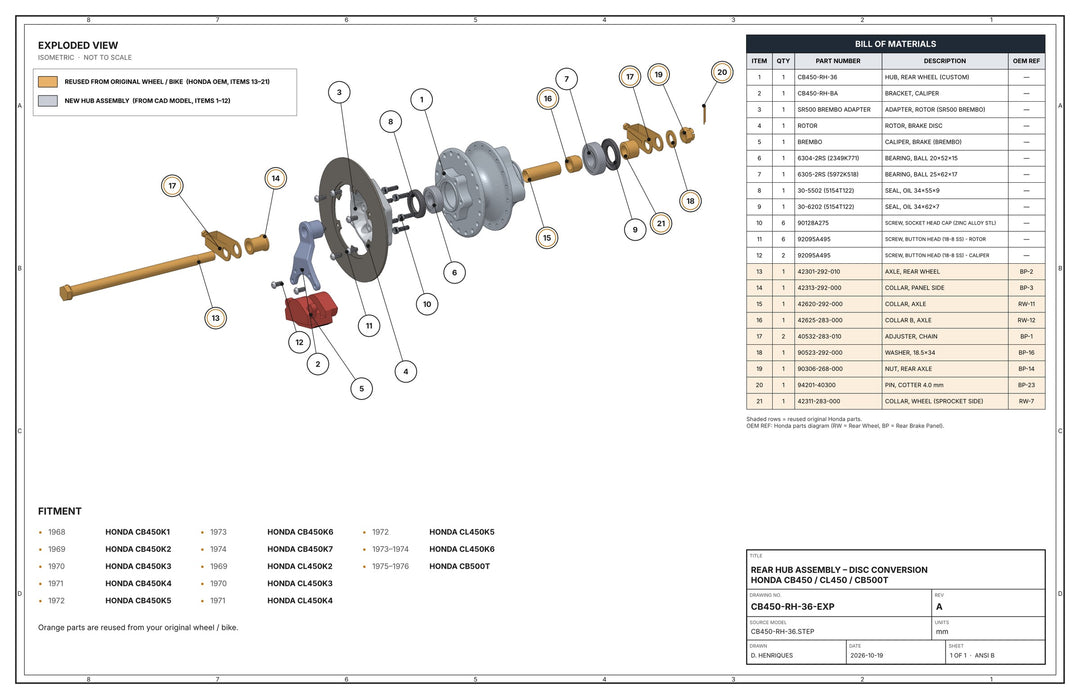Screen dimensions: 1080x699
Task: Pick callout balloon 13 under the rear axle
Action: click(x=216, y=318)
